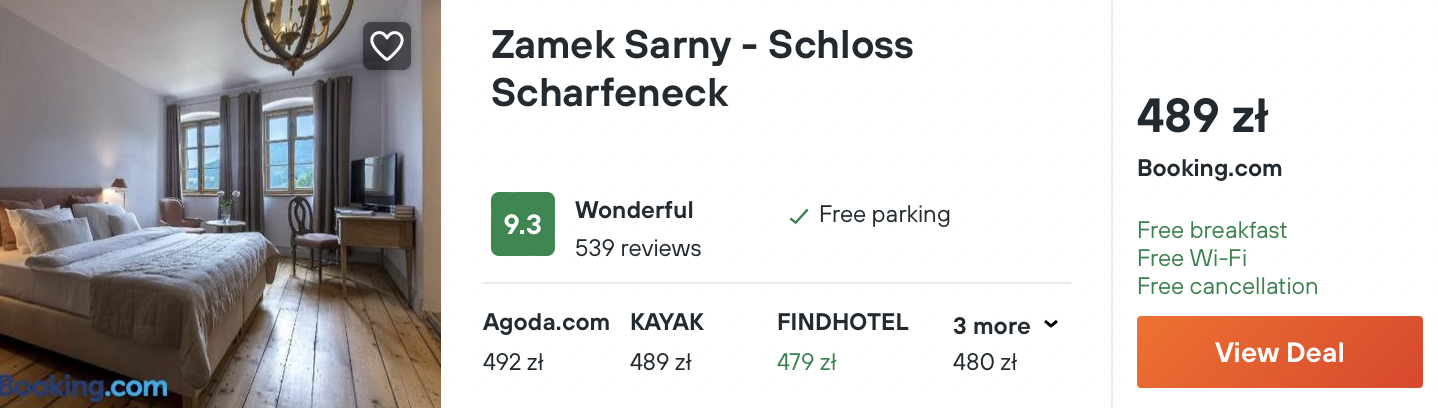This screenshot has height=408, width=1438.
Task: Open the 539 reviews link
Action: click(638, 248)
